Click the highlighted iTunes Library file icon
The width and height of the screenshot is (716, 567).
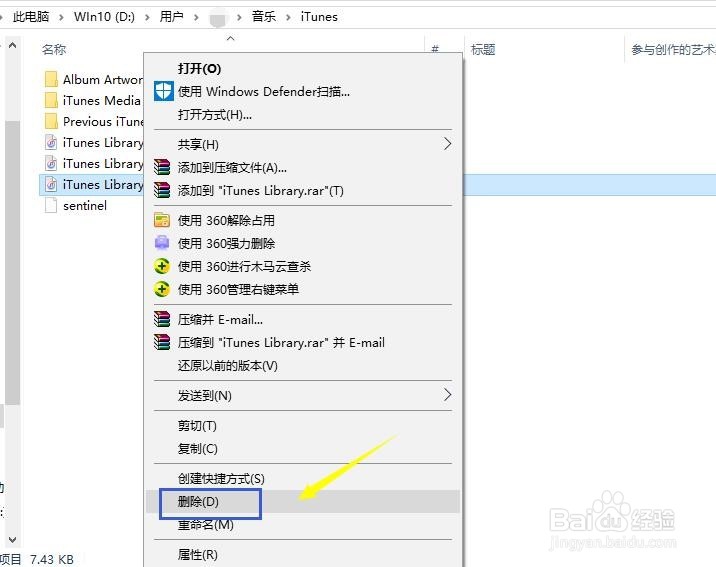click(51, 184)
